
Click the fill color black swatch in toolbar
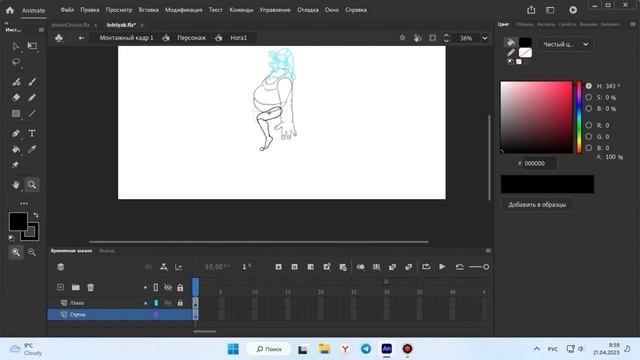[x=18, y=222]
